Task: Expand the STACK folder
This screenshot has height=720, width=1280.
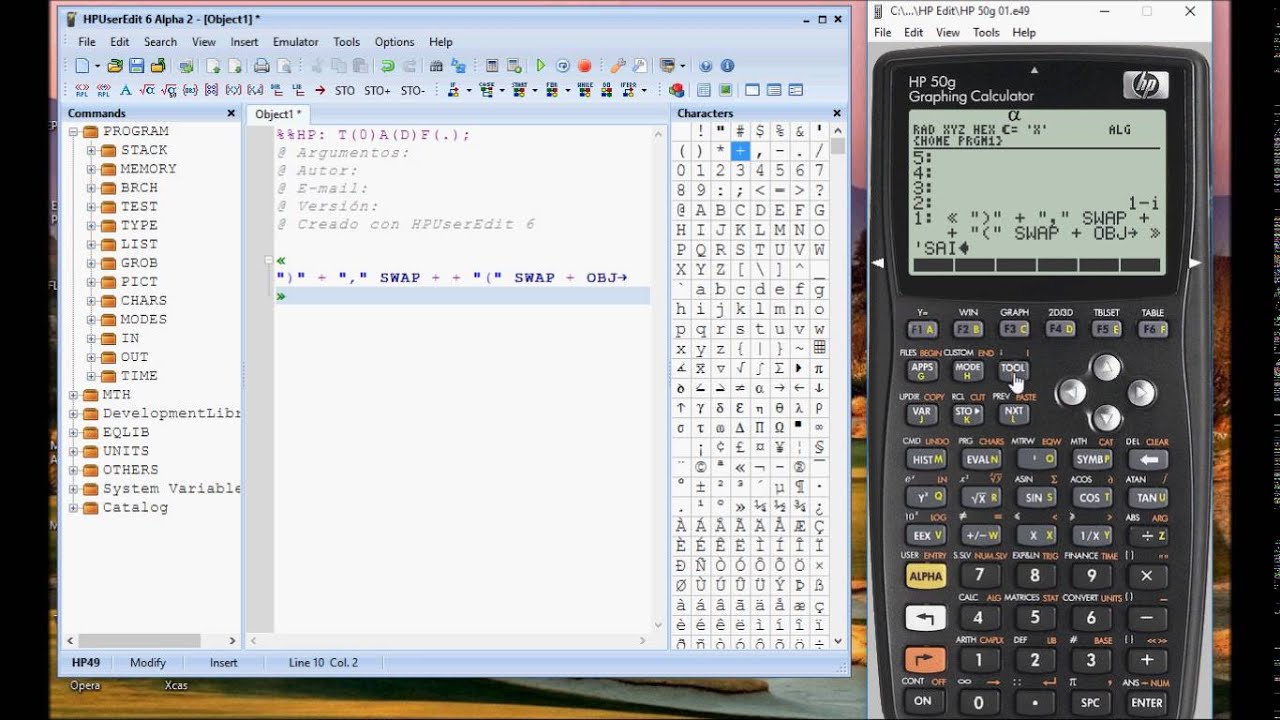Action: [91, 151]
